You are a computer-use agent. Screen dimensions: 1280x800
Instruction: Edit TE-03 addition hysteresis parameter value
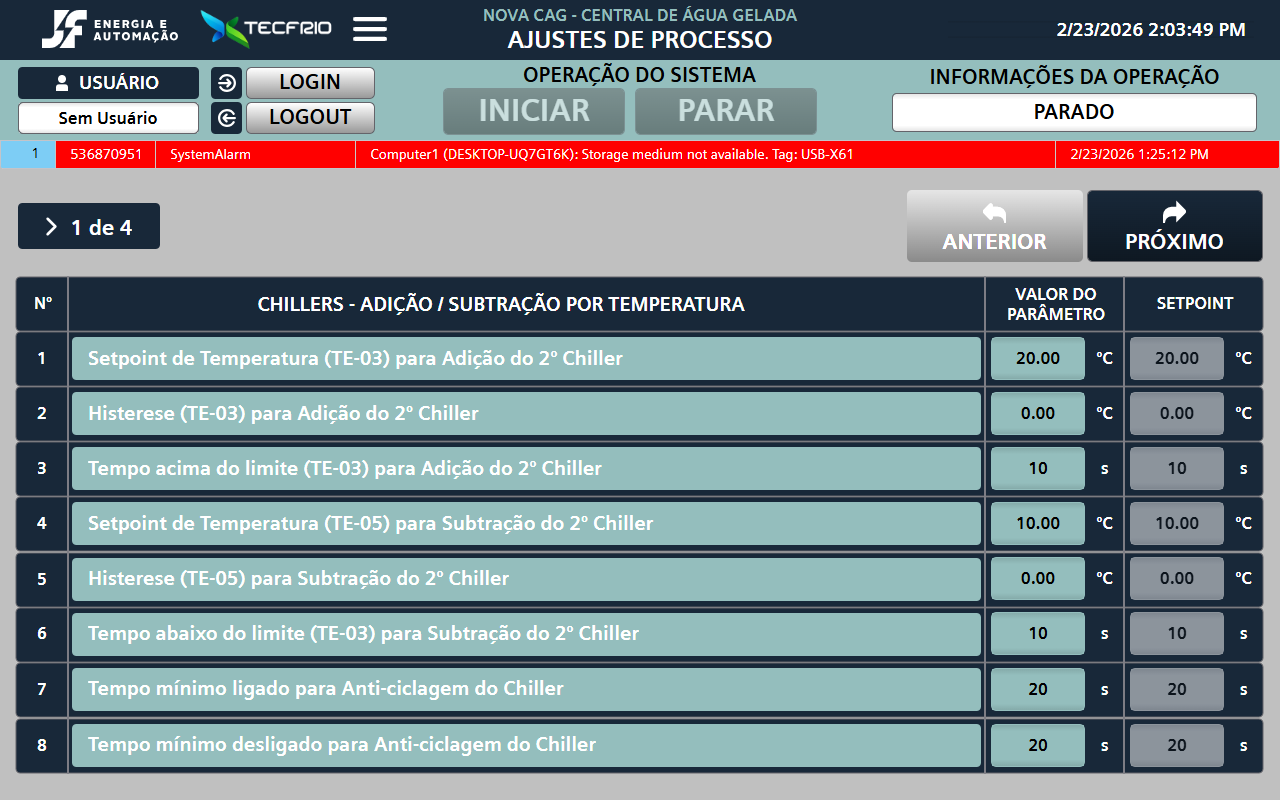[1037, 413]
